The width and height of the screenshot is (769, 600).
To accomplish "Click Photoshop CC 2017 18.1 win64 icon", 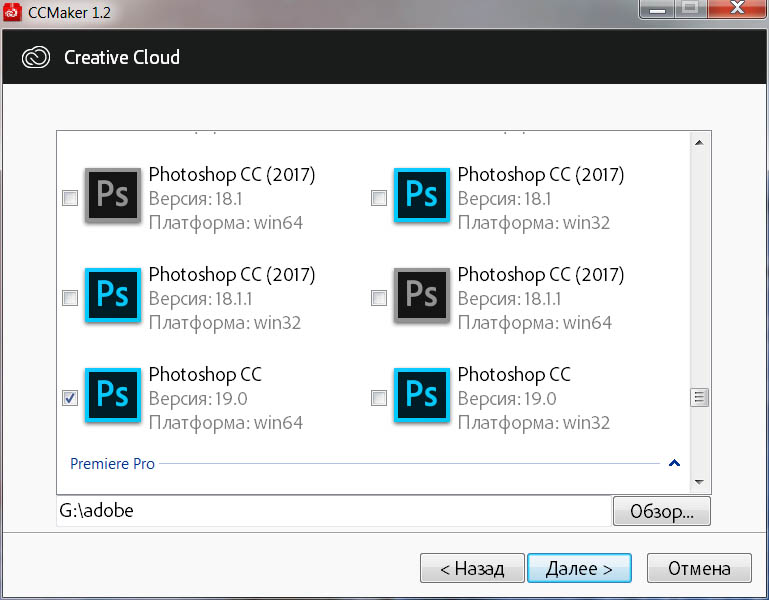I will pyautogui.click(x=113, y=194).
